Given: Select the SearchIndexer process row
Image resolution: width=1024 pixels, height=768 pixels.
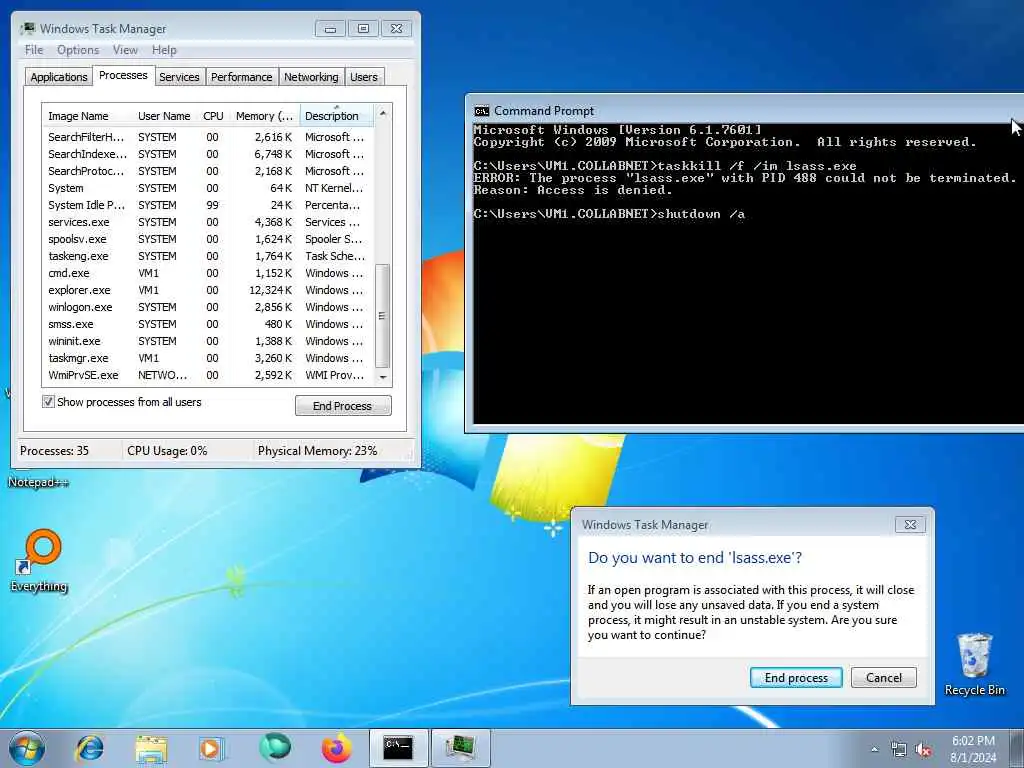Looking at the screenshot, I should point(208,154).
